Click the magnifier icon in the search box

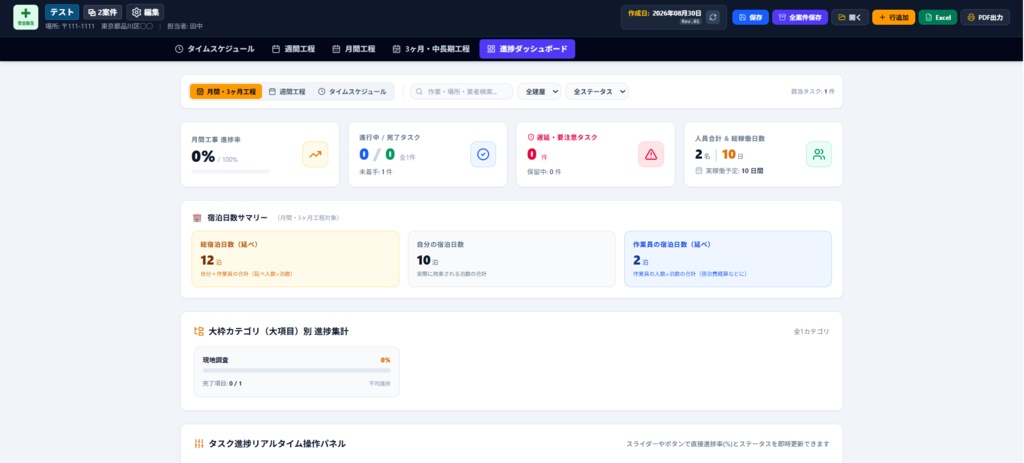[419, 91]
